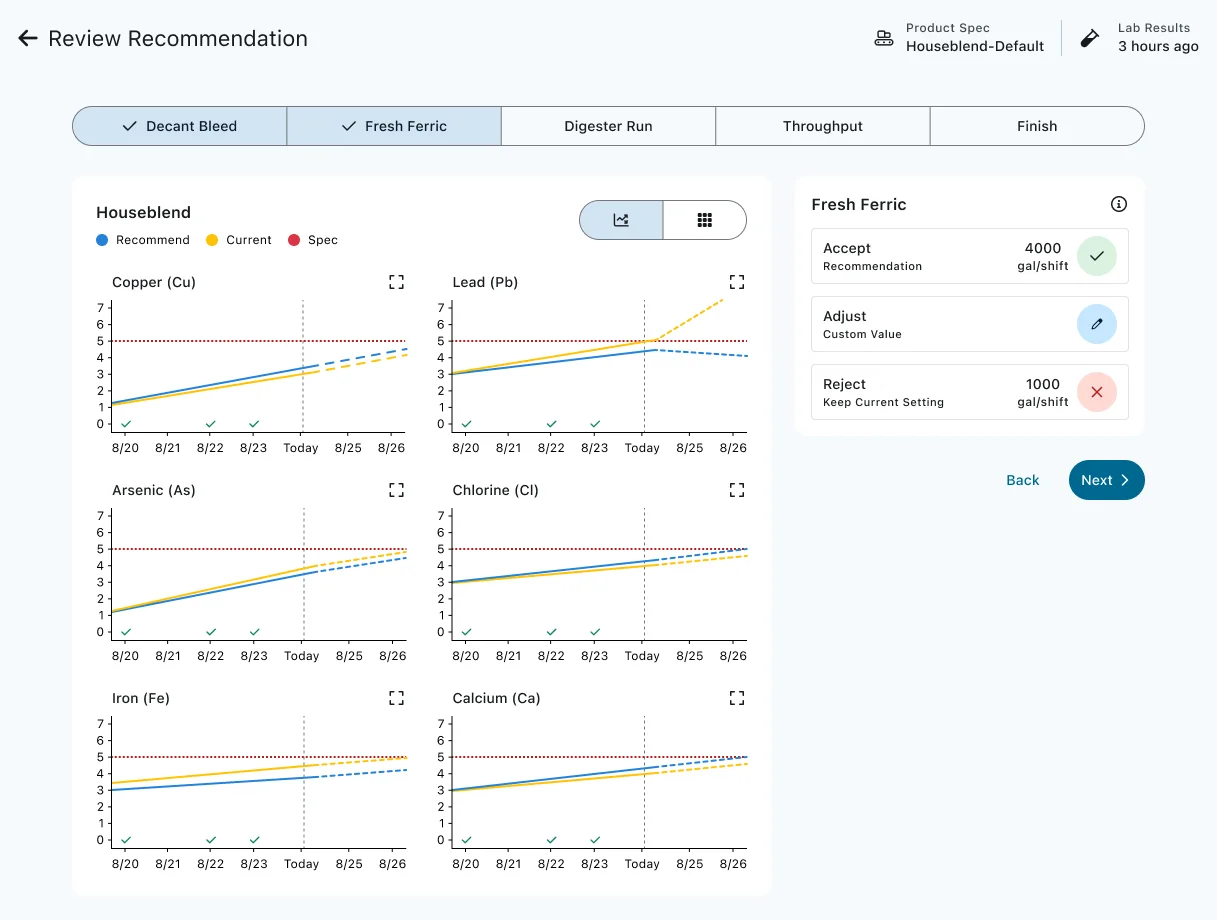Click Today label on Copper chart axis

(x=301, y=448)
